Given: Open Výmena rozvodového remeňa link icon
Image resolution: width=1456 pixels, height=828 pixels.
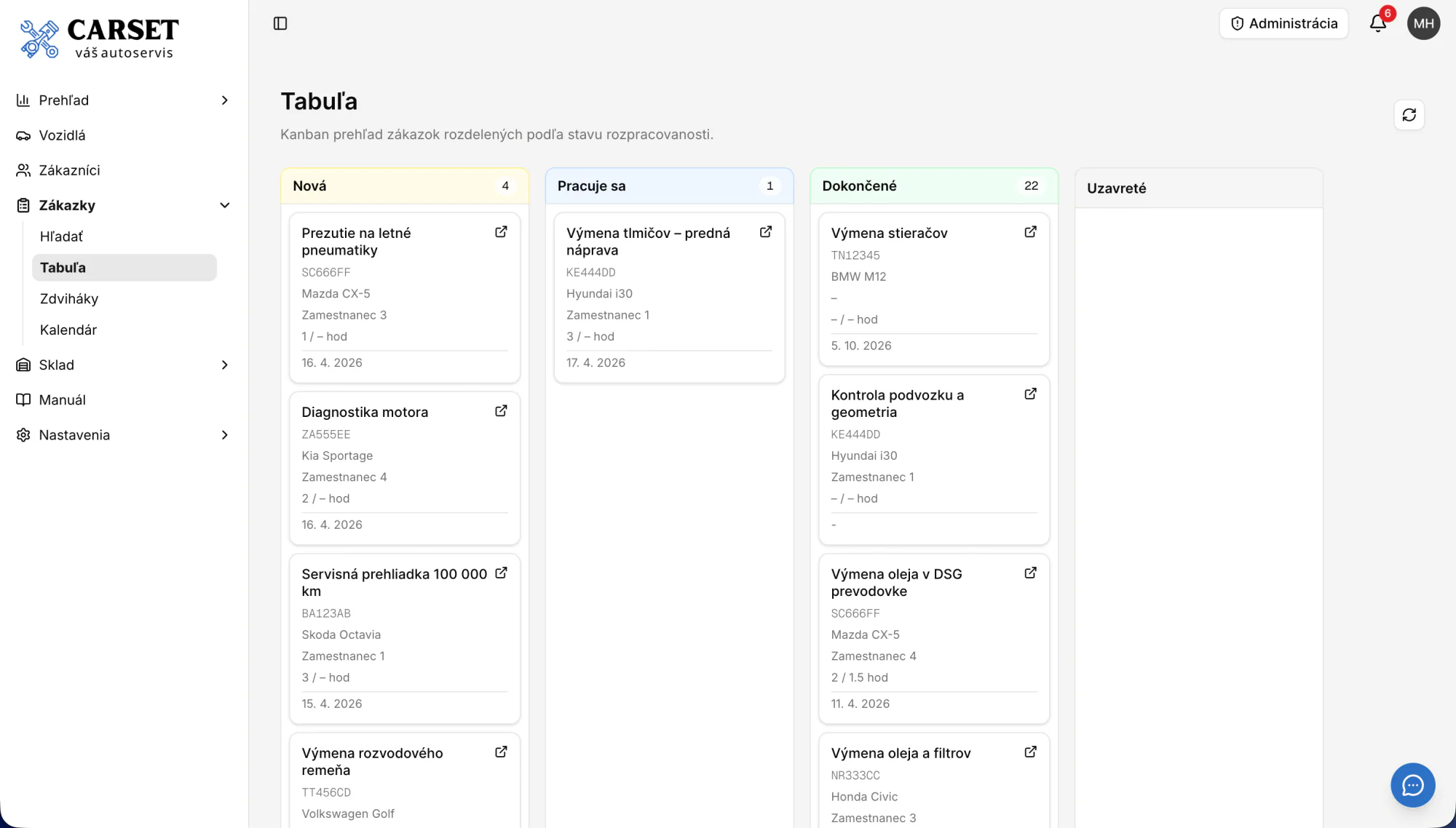Looking at the screenshot, I should click(x=501, y=752).
